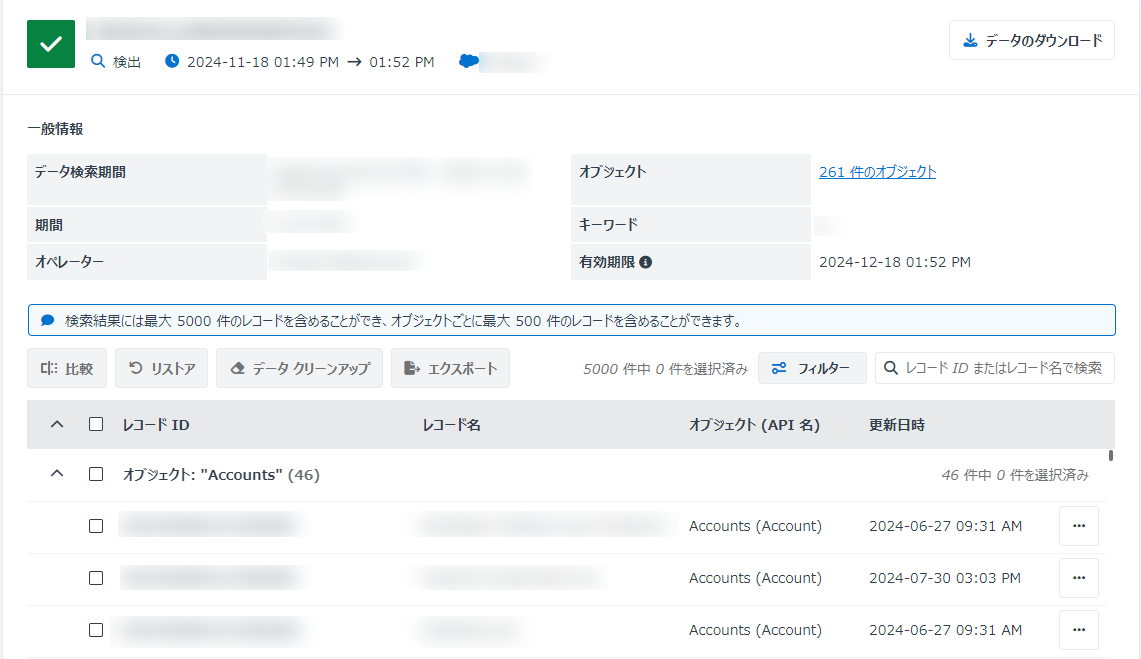Tick the checkbox on the 2024-07-30 record row

pos(96,578)
